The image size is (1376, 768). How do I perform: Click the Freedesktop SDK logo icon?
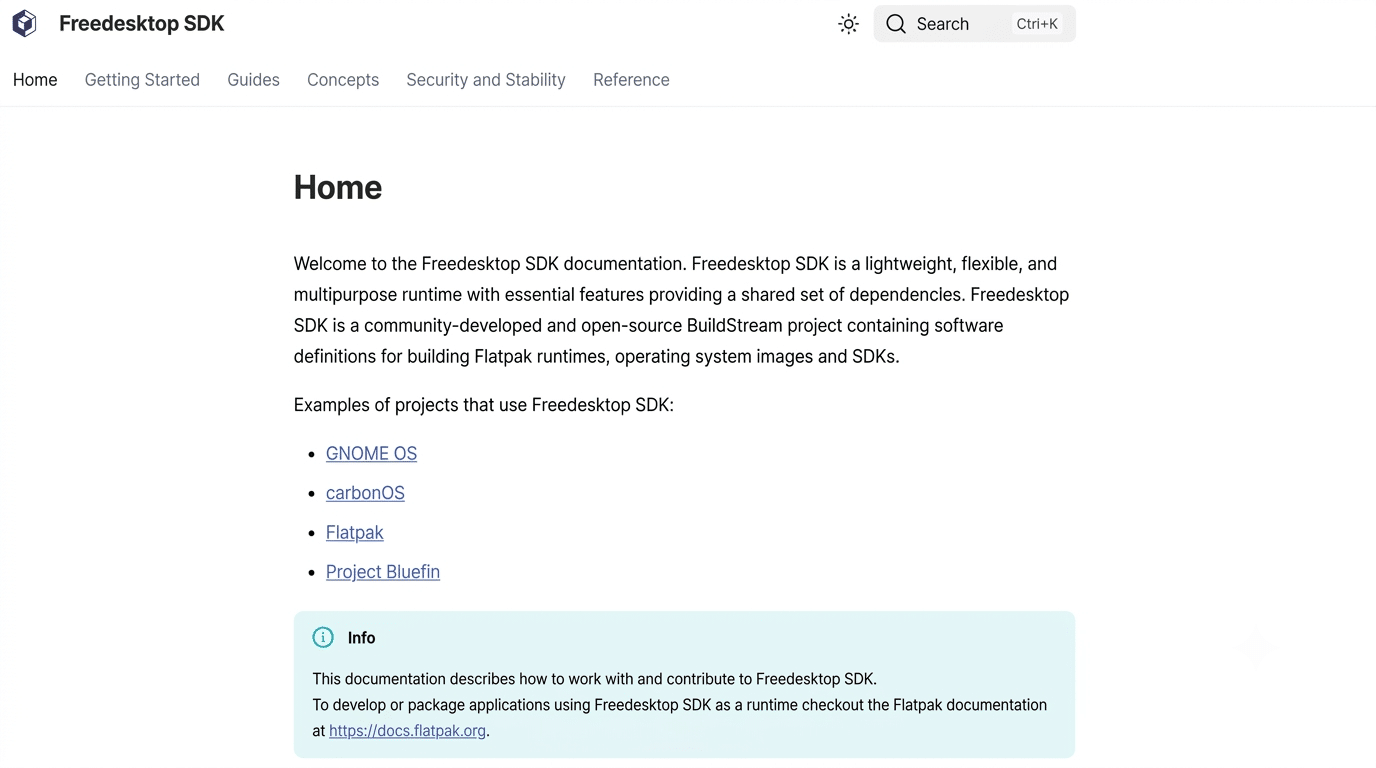point(25,24)
